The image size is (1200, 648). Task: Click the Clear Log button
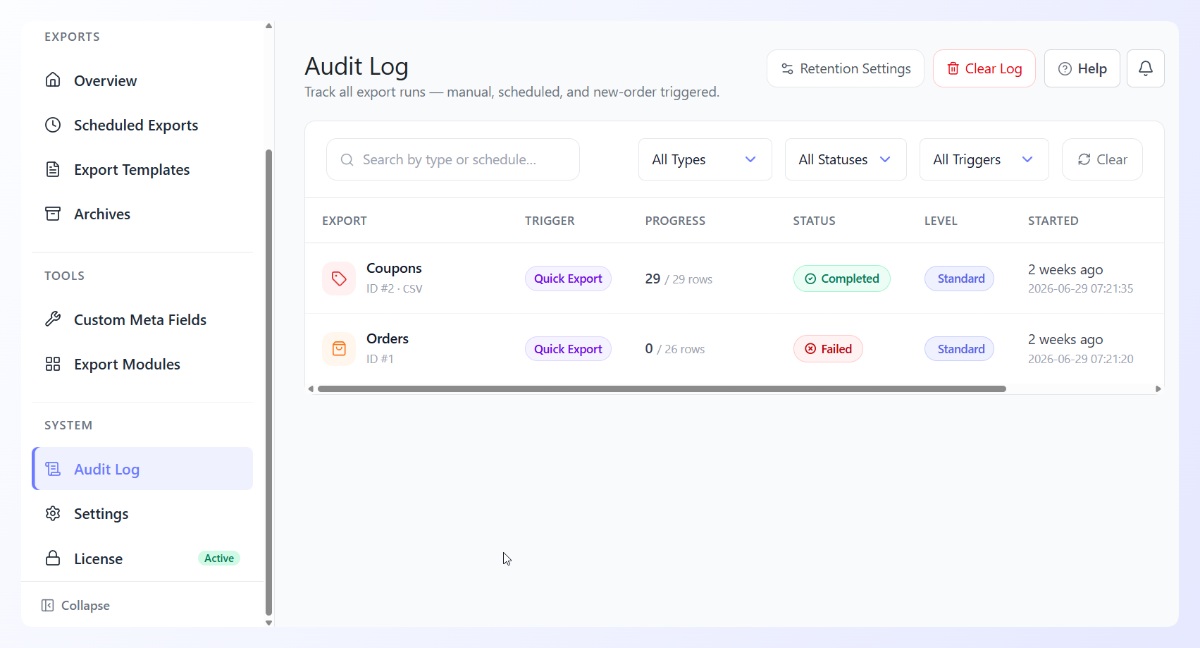pyautogui.click(x=984, y=69)
